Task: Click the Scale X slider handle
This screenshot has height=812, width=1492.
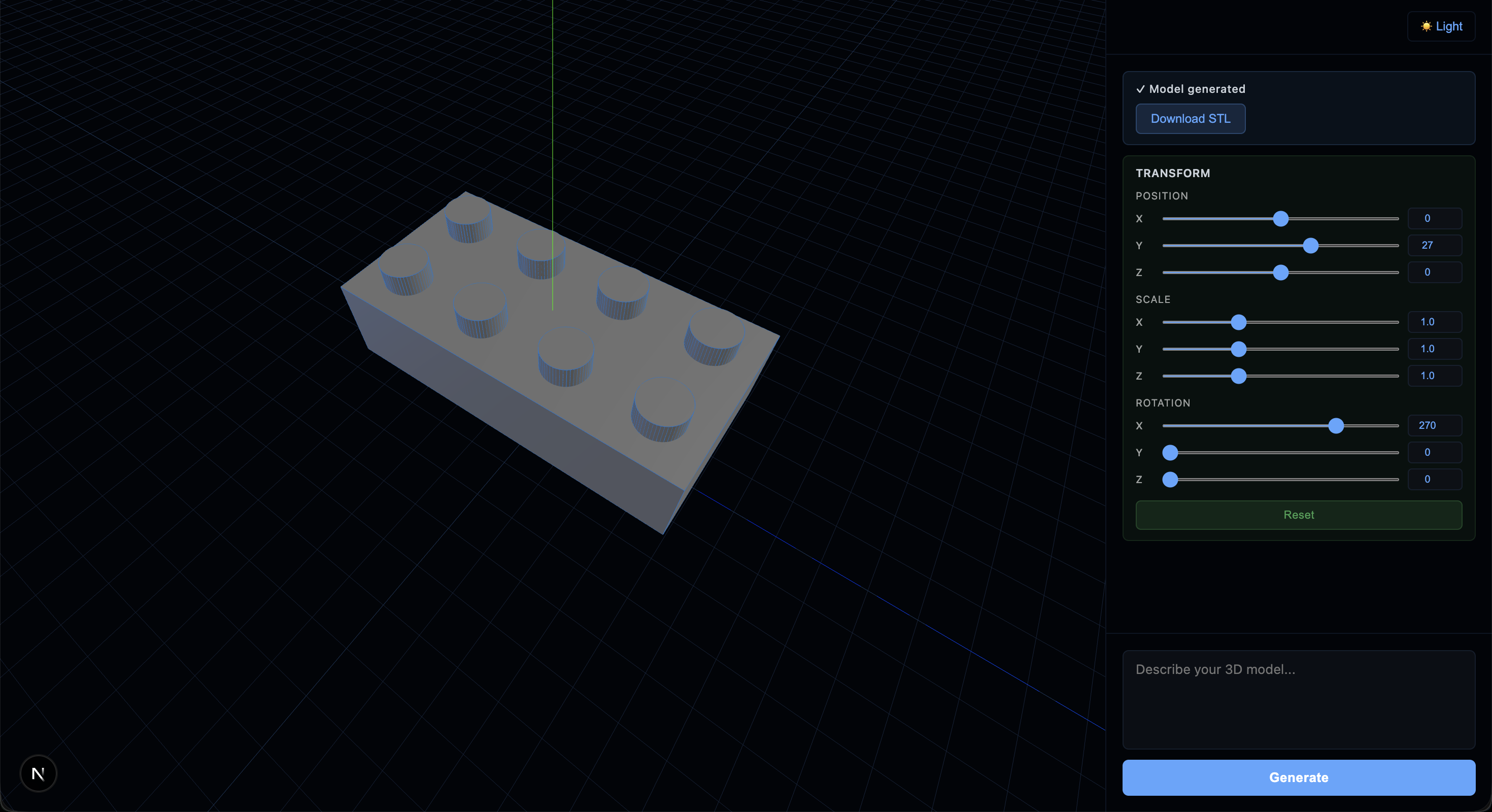Action: (x=1238, y=323)
